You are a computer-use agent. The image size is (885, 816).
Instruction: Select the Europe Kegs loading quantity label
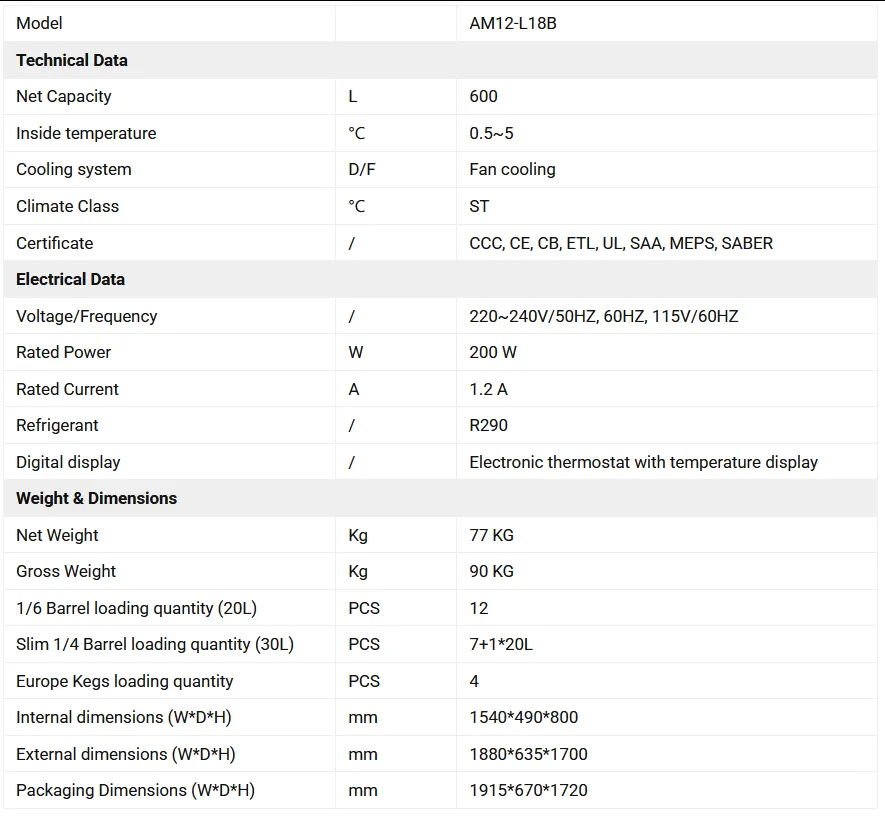(124, 681)
